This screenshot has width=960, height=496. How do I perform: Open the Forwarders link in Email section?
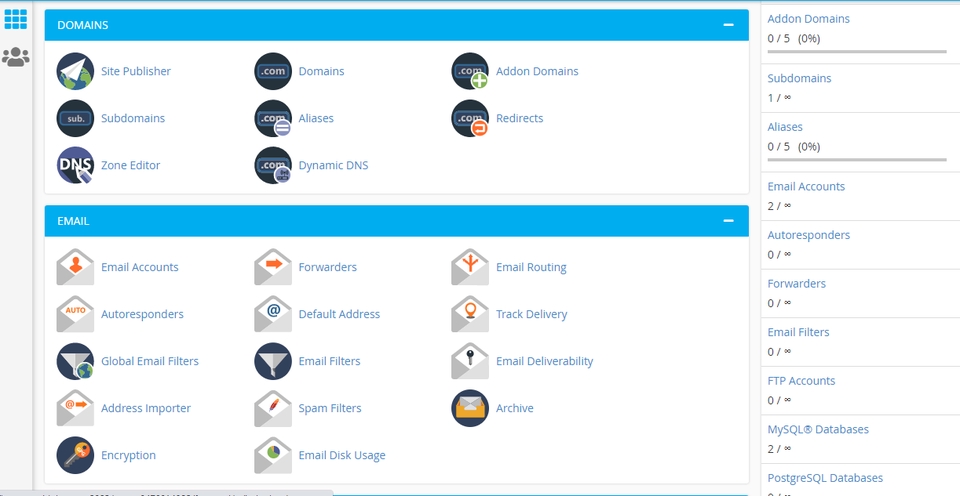click(x=328, y=267)
